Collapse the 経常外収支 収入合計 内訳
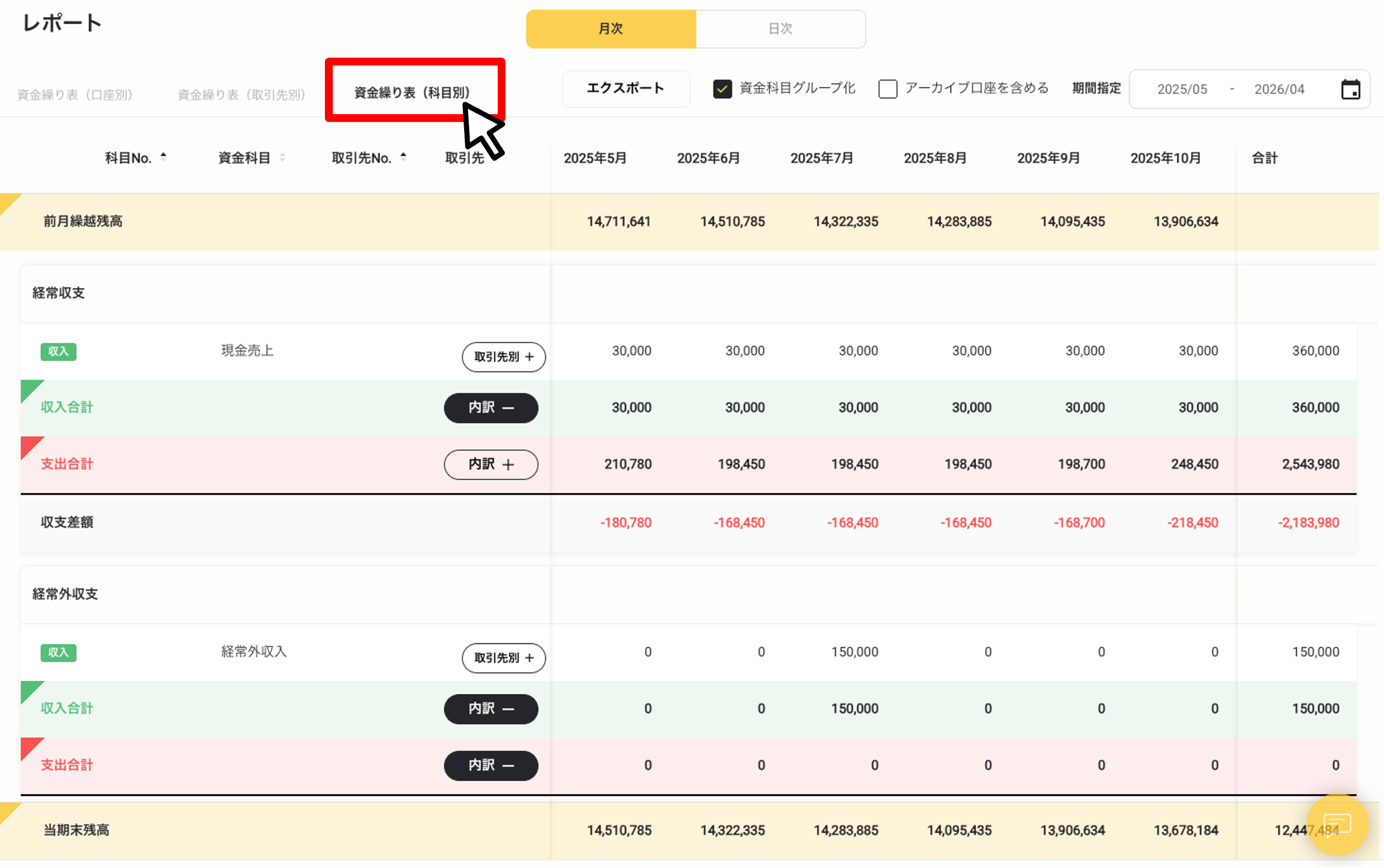This screenshot has height=868, width=1384. 490,708
